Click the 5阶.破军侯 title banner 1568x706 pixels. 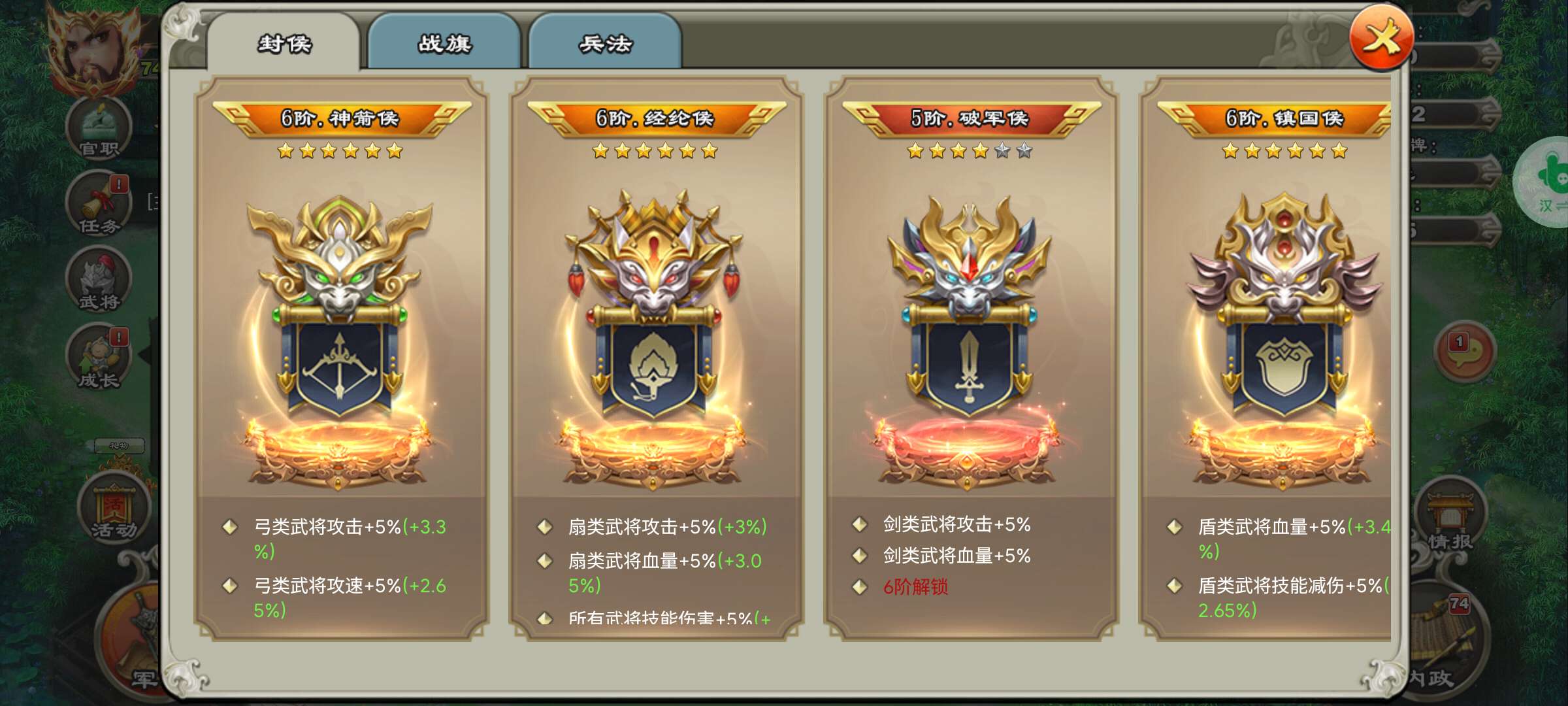(971, 118)
